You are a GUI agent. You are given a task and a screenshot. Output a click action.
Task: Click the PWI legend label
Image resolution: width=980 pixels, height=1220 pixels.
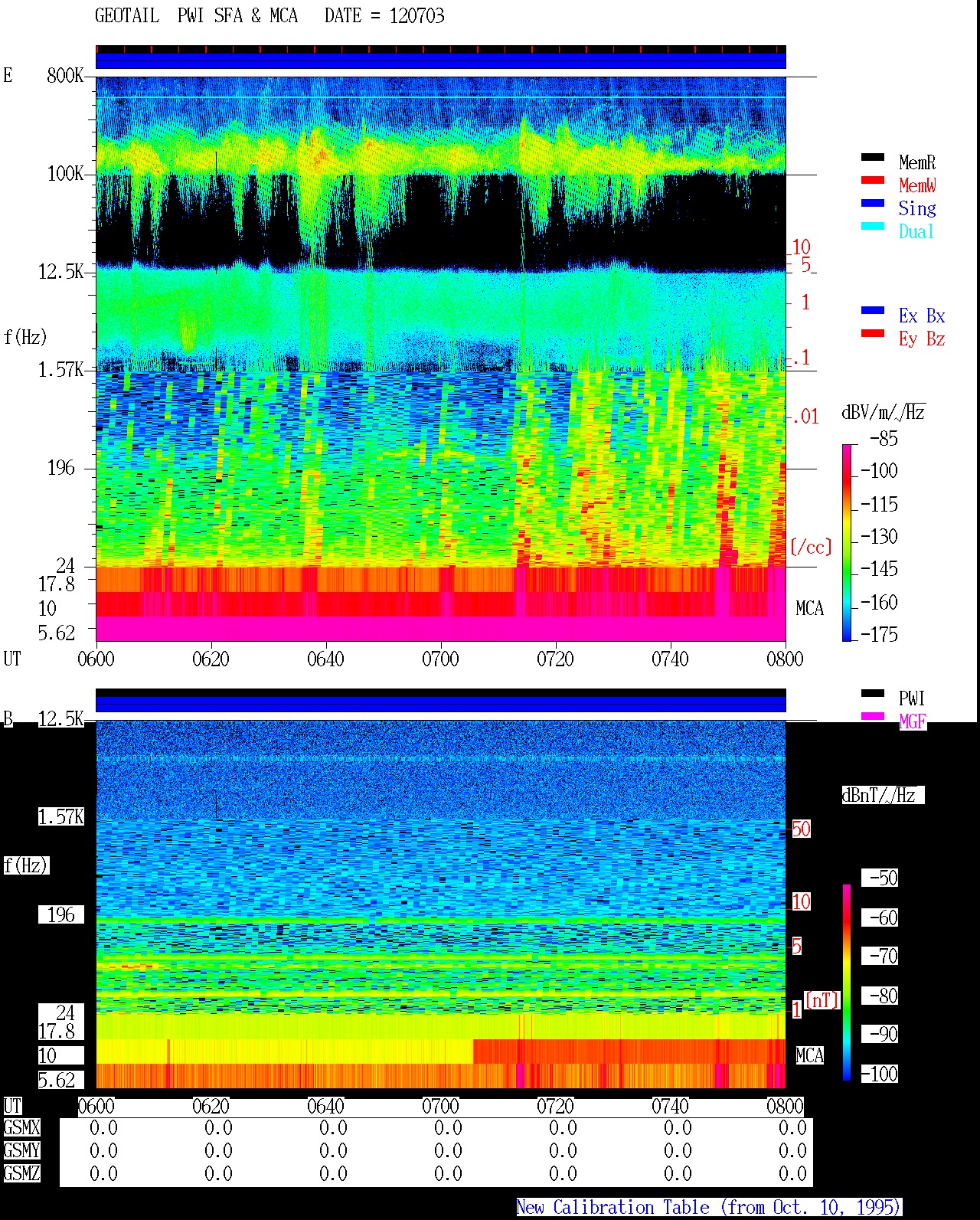[912, 698]
